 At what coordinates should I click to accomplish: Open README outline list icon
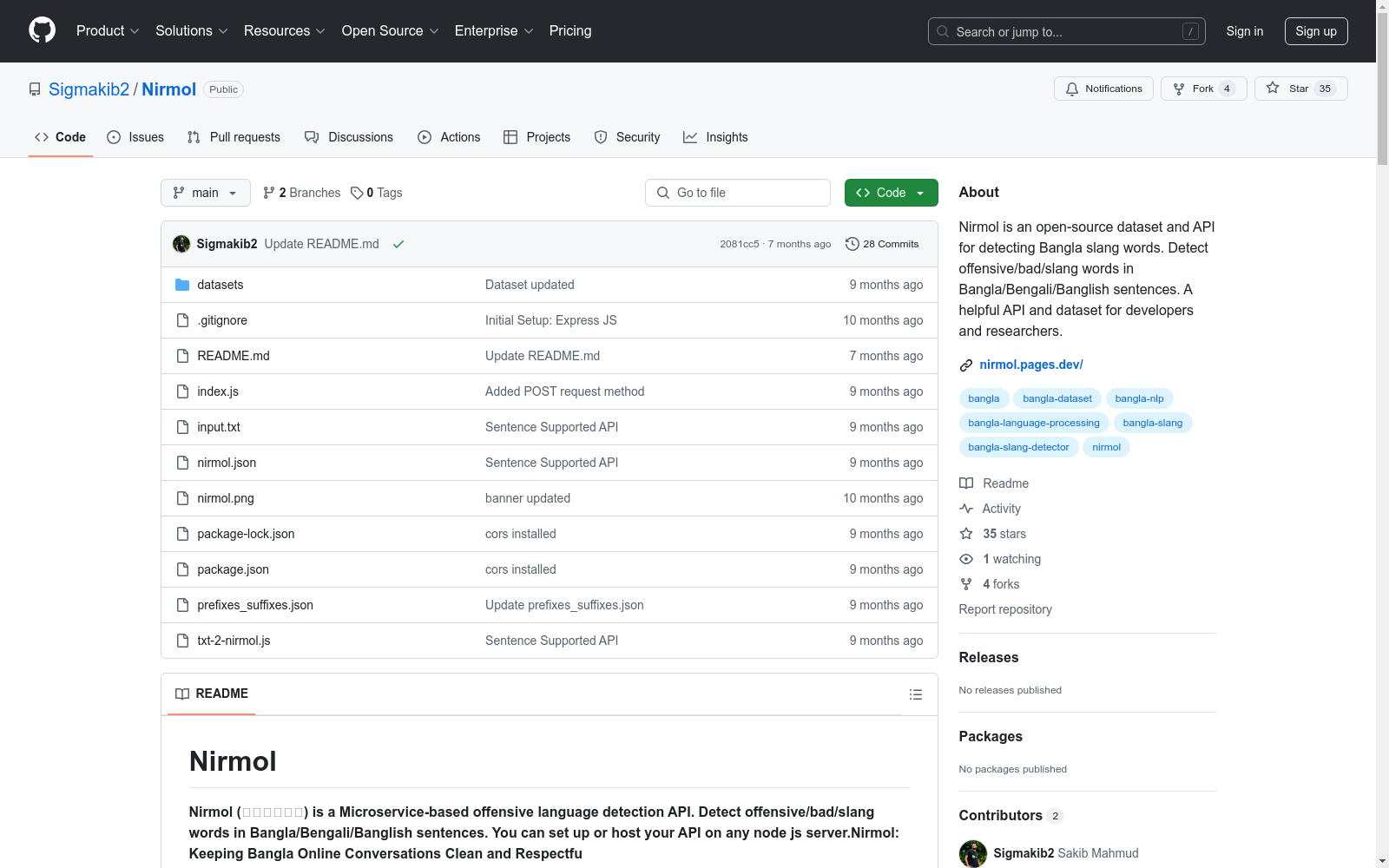tap(915, 694)
